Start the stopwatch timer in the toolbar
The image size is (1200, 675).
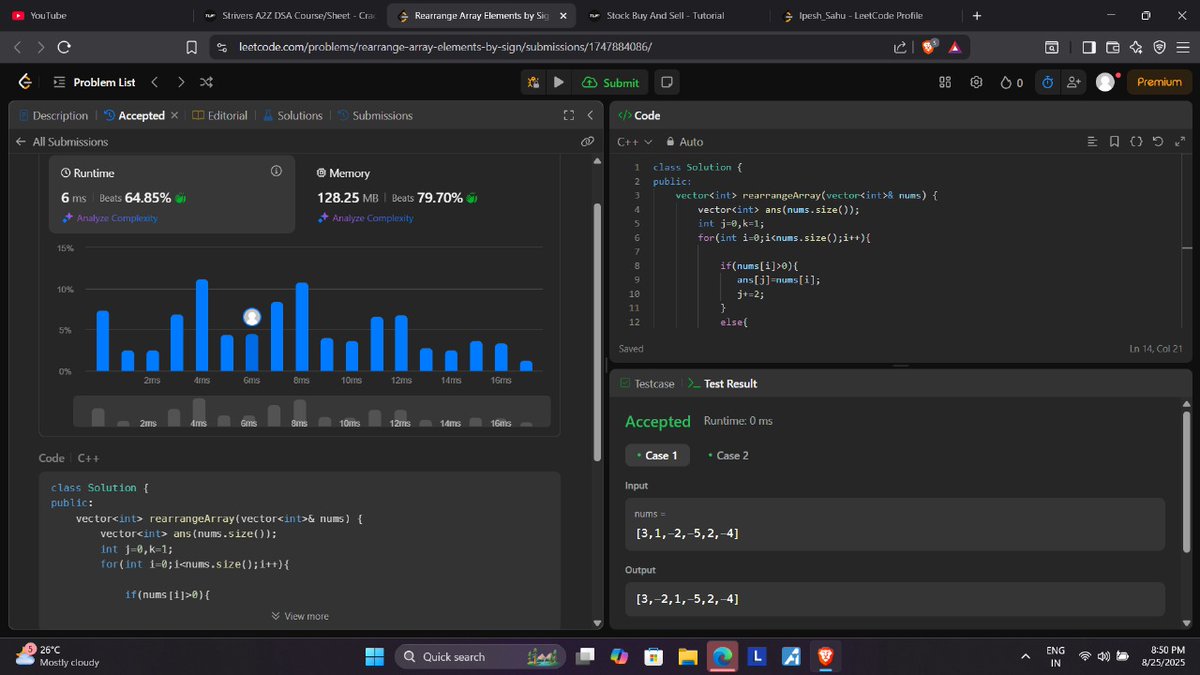1046,83
